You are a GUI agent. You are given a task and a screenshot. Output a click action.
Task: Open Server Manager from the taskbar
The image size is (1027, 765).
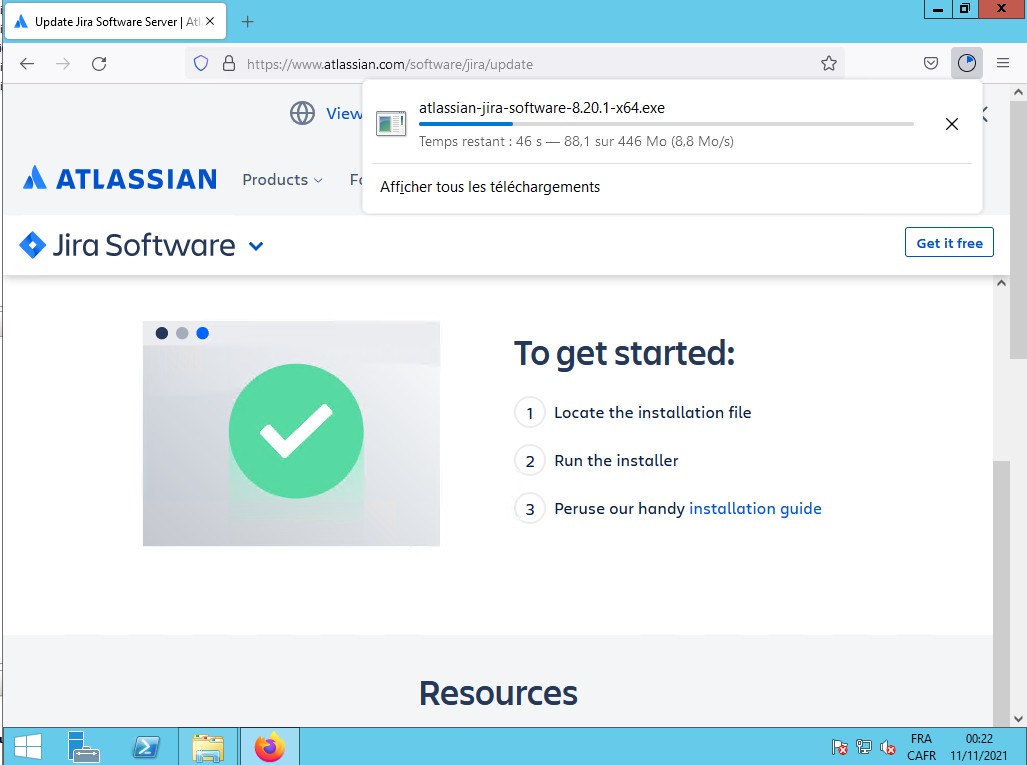(x=84, y=747)
